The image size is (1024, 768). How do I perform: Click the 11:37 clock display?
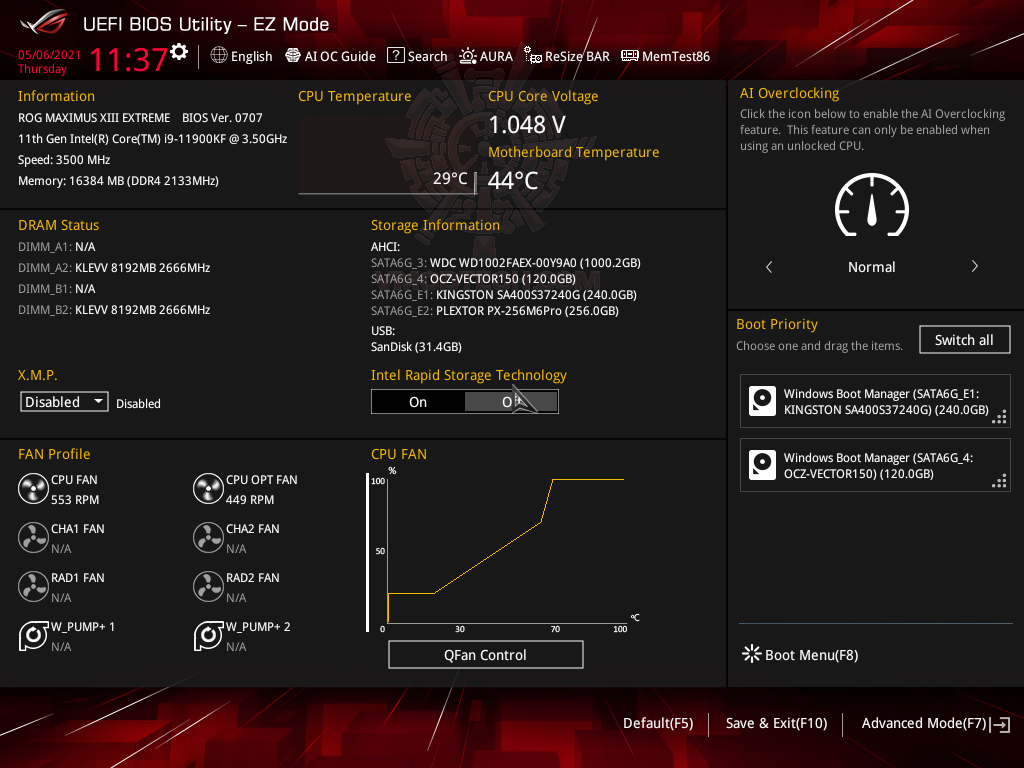point(129,59)
